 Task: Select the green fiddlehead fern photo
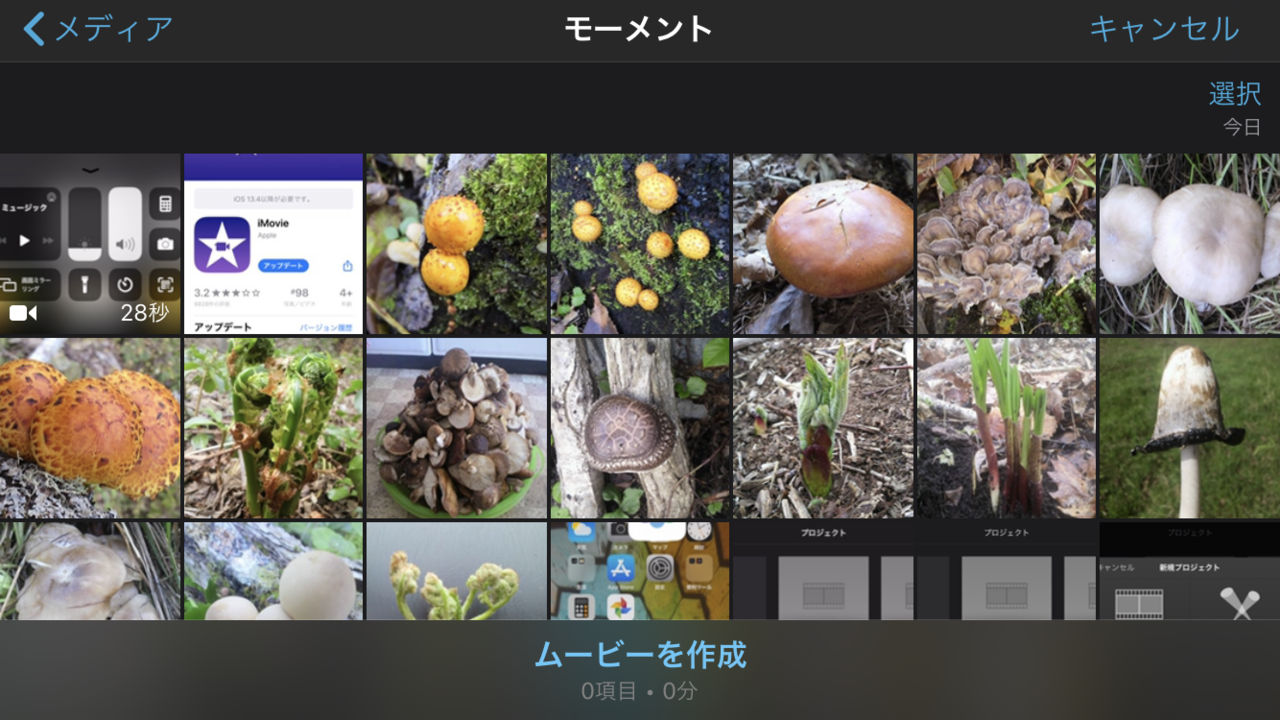[273, 428]
